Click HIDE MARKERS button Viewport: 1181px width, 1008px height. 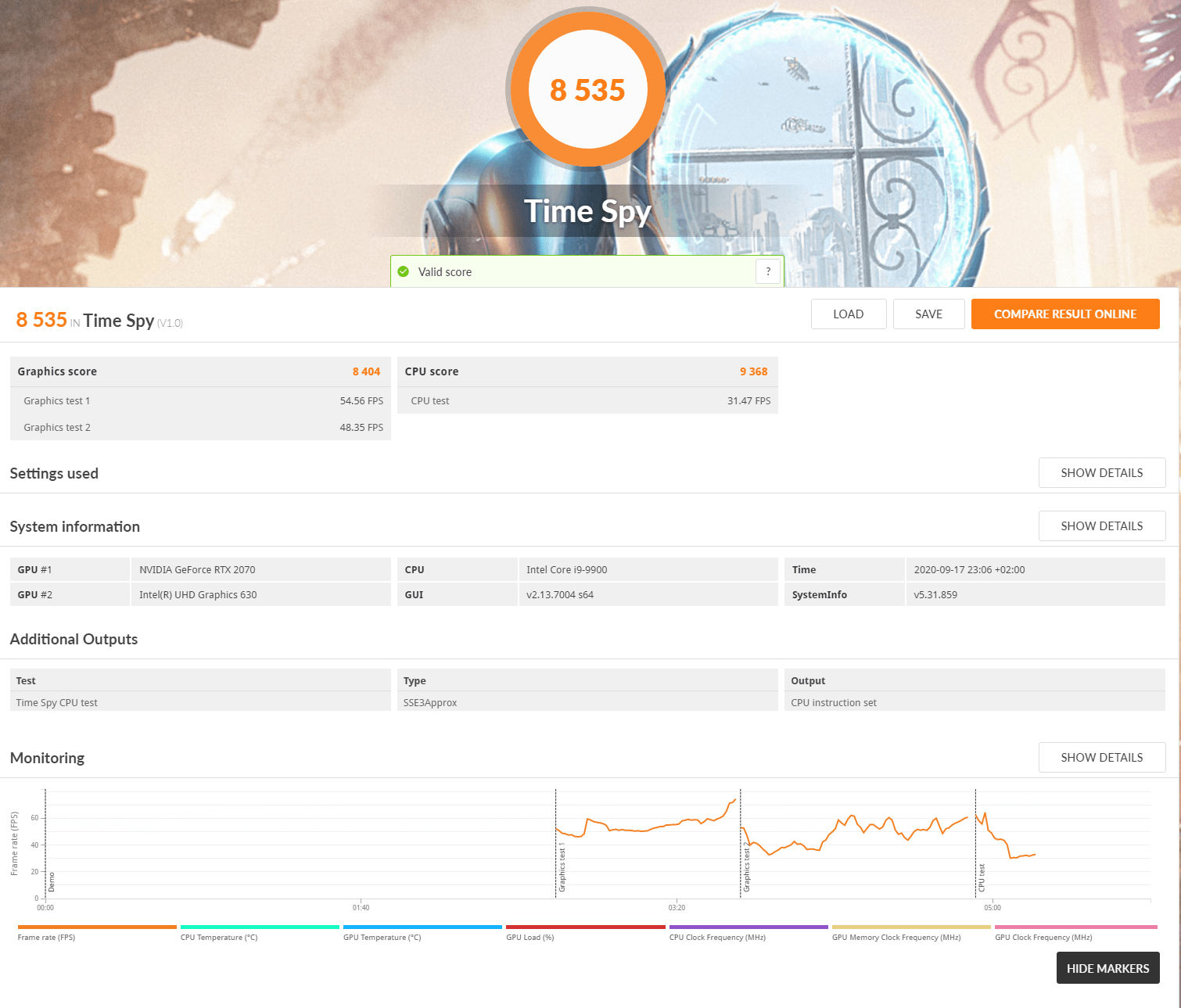(x=1108, y=968)
